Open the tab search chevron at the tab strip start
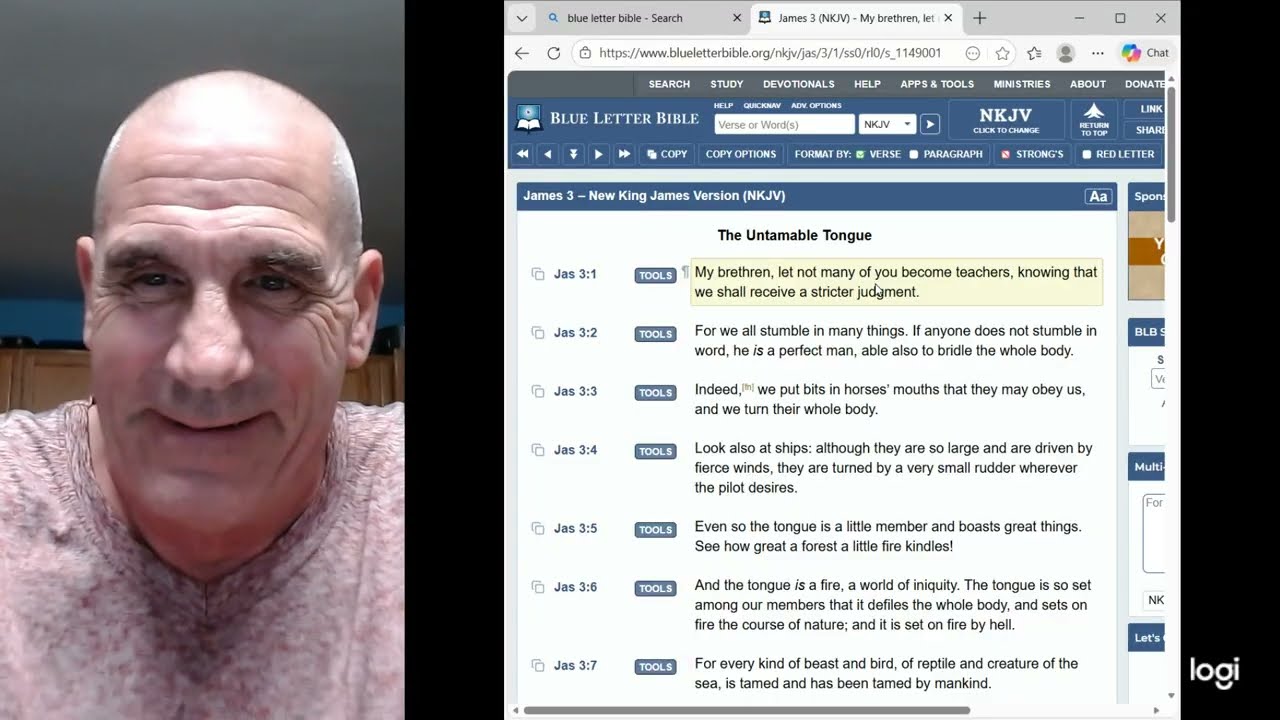Screen dimensions: 1280x720 [x=521, y=18]
